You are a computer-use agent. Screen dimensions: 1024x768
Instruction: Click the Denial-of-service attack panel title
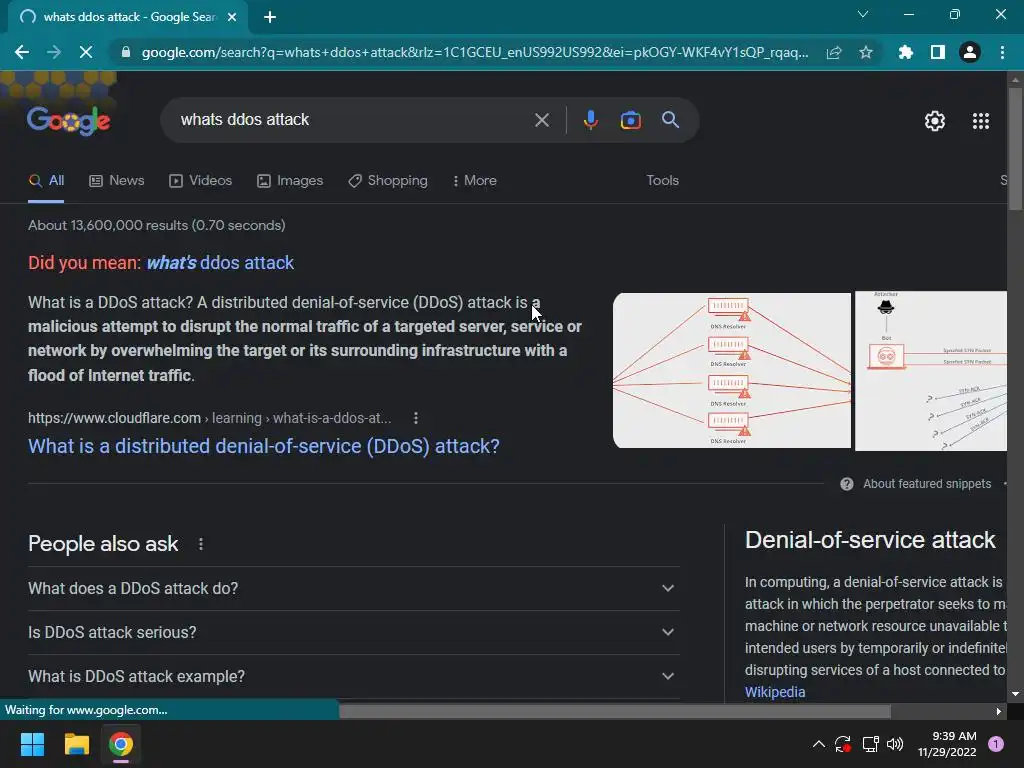tap(870, 540)
